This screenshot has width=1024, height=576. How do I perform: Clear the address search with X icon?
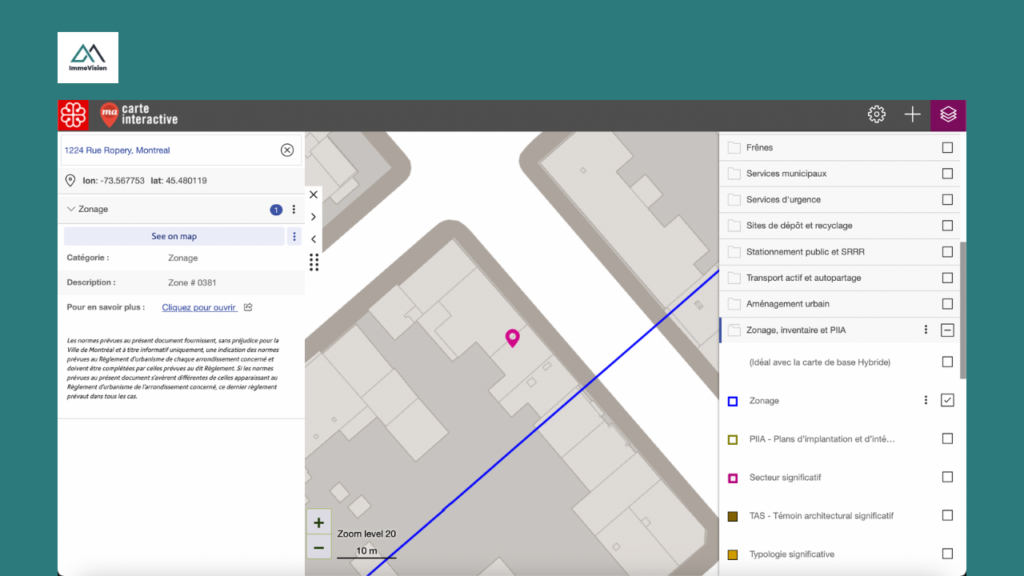pyautogui.click(x=287, y=150)
